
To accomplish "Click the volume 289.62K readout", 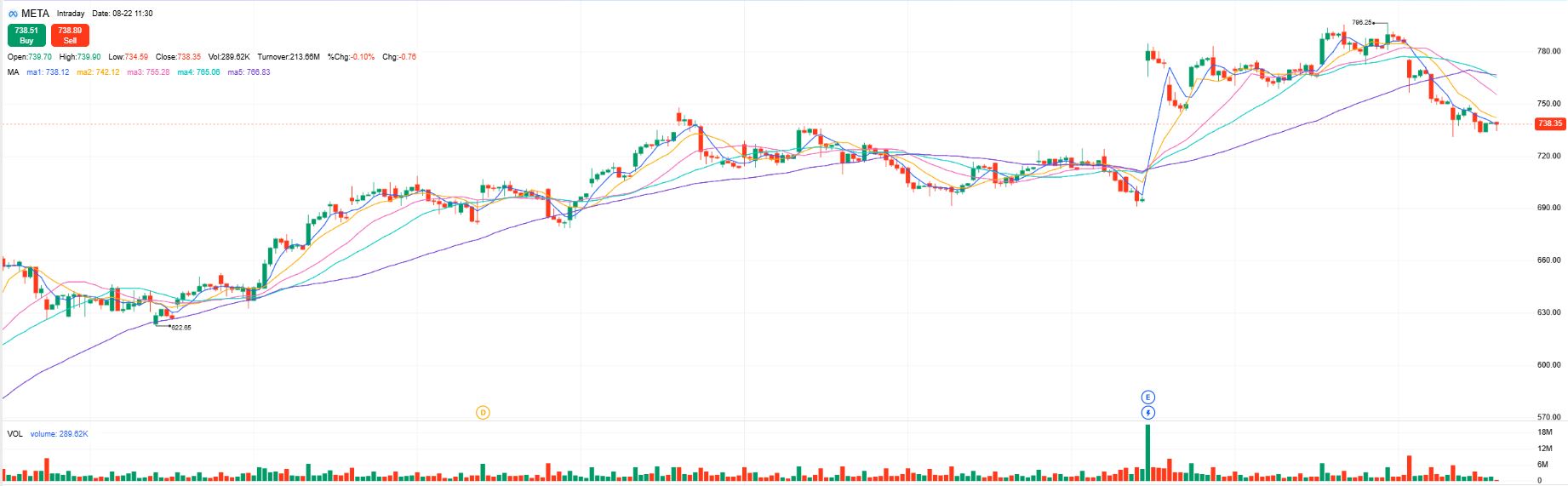I will pos(59,433).
